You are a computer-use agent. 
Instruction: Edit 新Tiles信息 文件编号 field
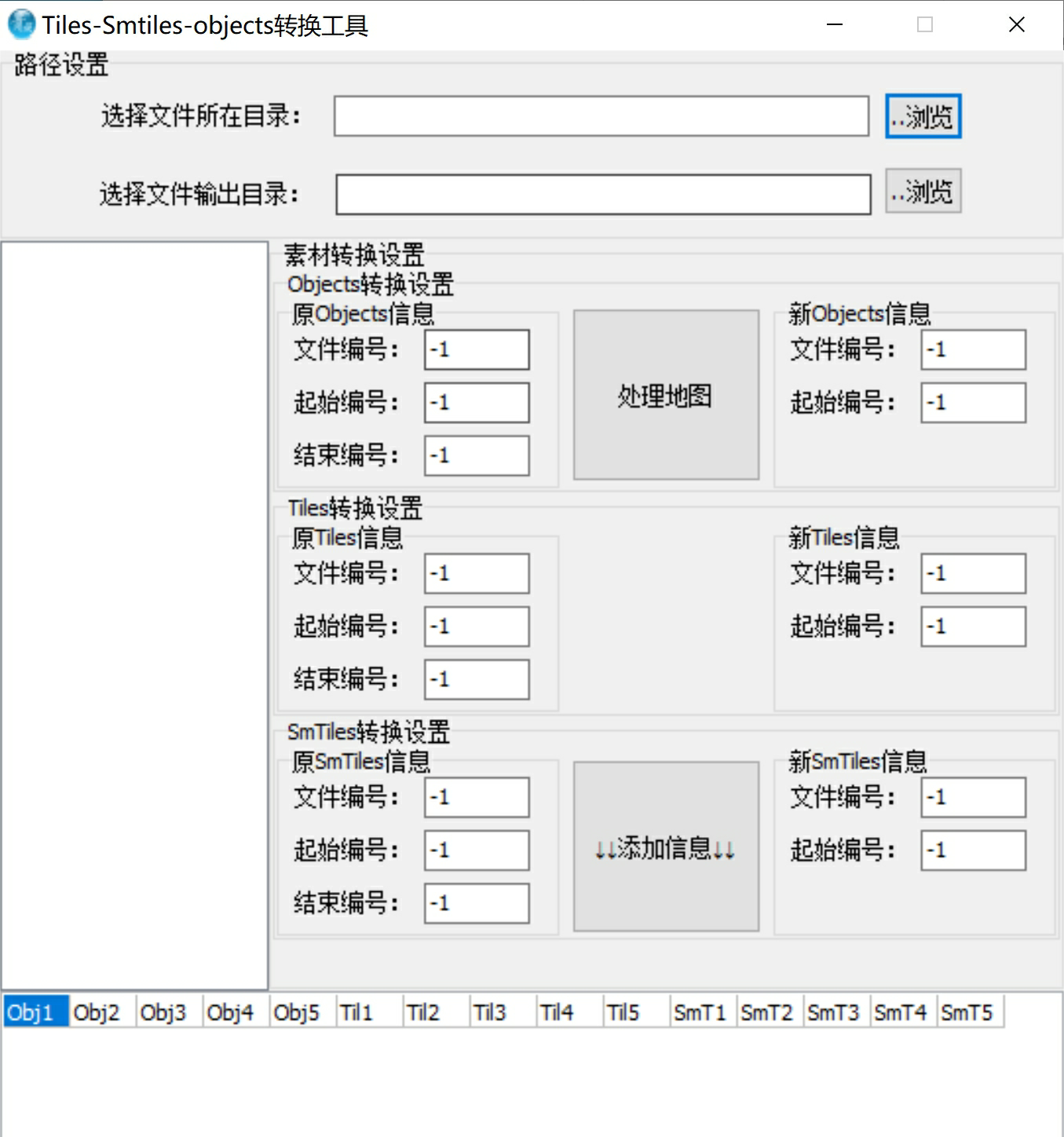[x=974, y=573]
